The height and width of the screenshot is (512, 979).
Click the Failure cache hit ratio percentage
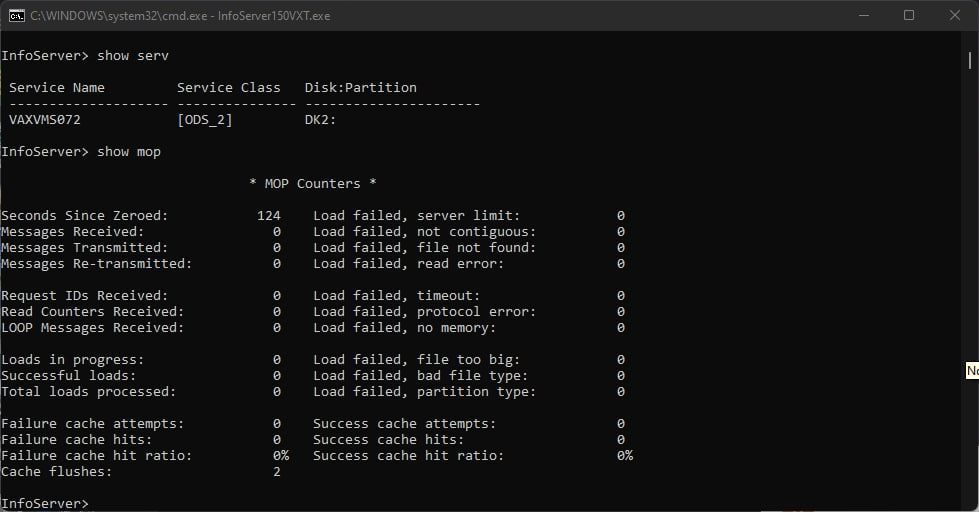coord(280,455)
